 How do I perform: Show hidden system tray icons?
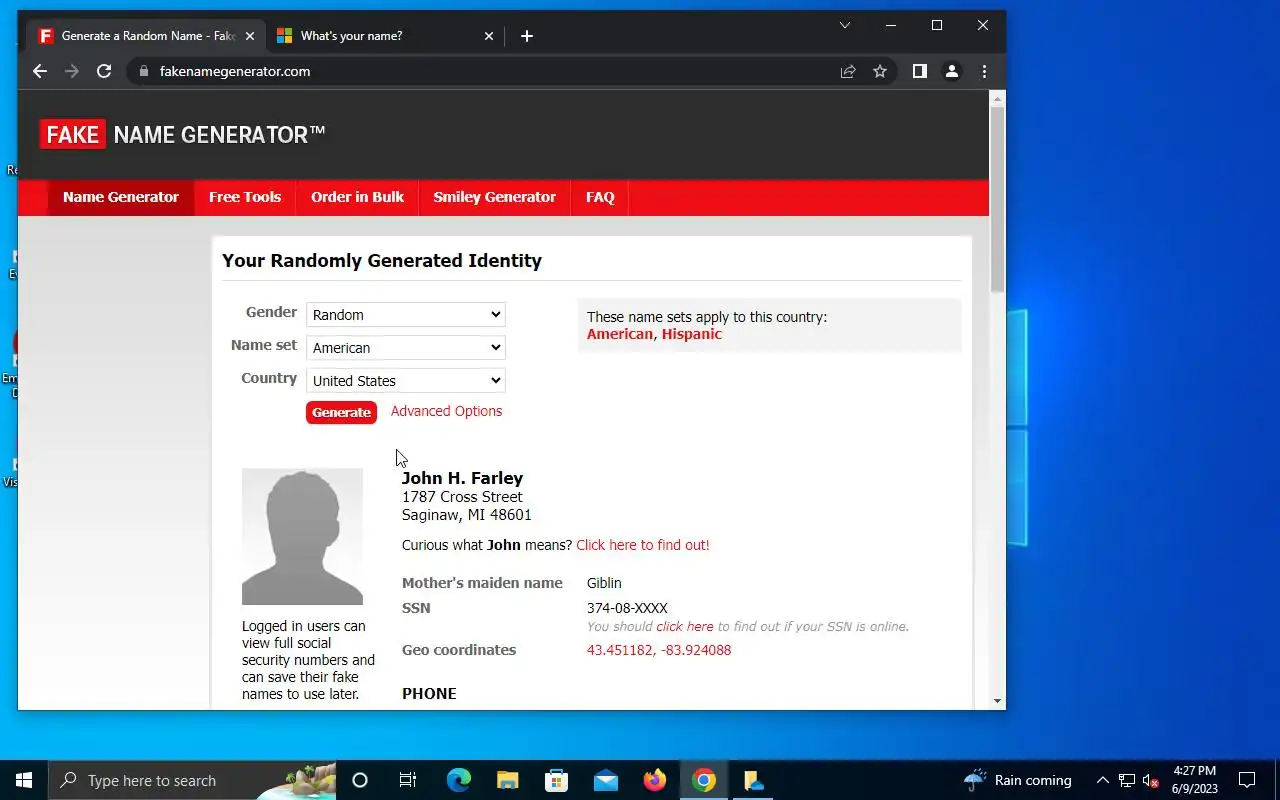[x=1103, y=780]
